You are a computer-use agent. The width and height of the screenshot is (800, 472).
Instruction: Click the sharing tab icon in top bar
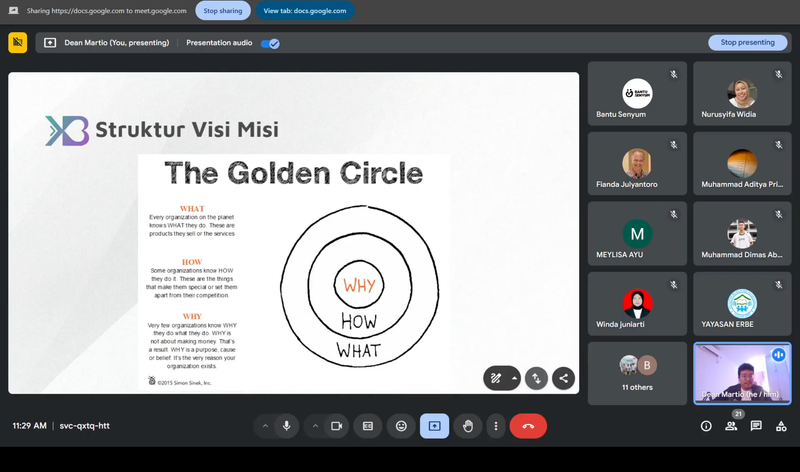[14, 11]
